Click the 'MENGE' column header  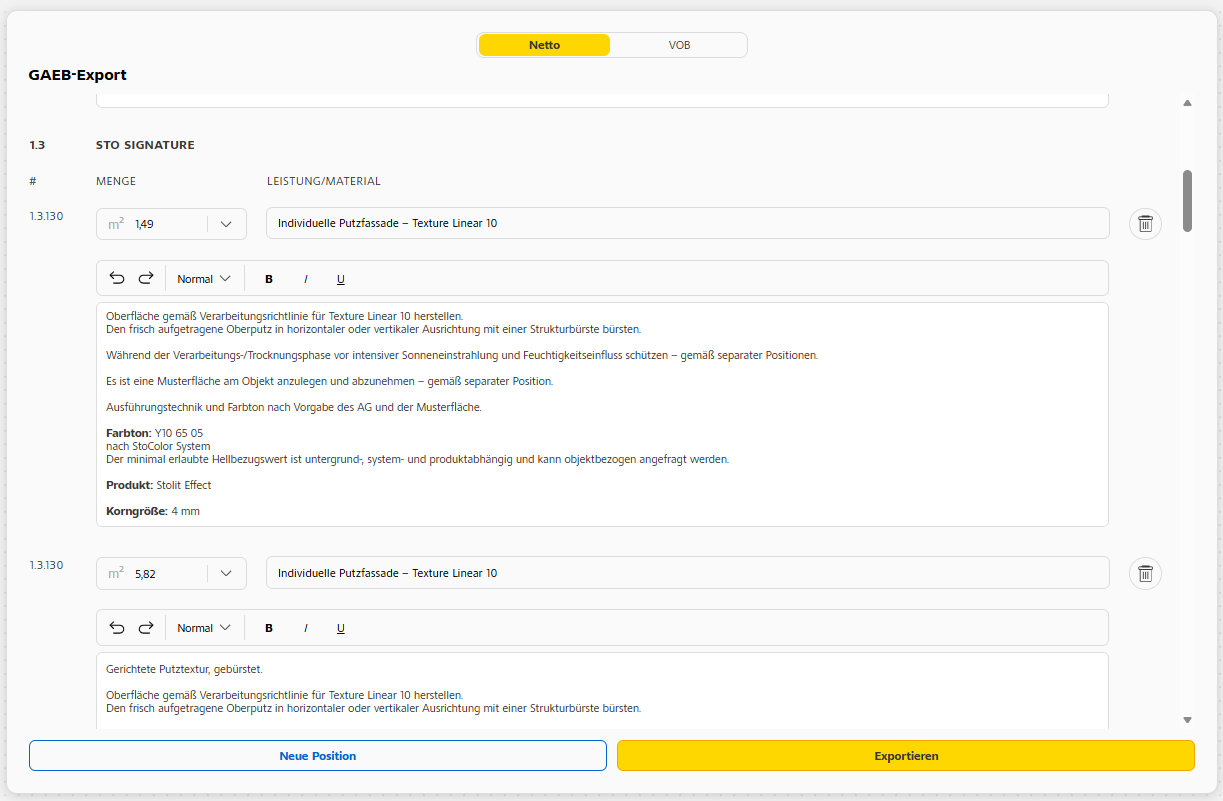(116, 182)
